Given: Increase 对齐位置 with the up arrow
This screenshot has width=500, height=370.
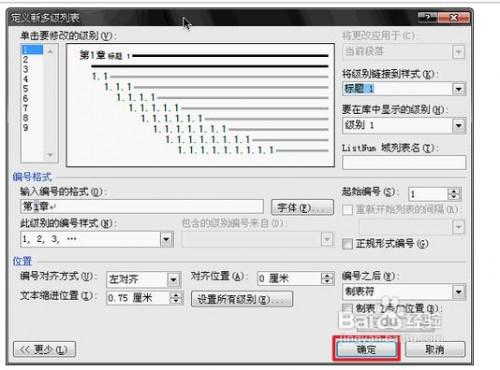Looking at the screenshot, I should [327, 276].
